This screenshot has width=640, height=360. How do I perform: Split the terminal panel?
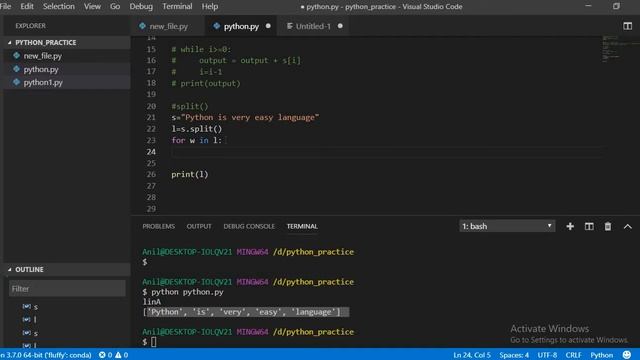click(589, 227)
